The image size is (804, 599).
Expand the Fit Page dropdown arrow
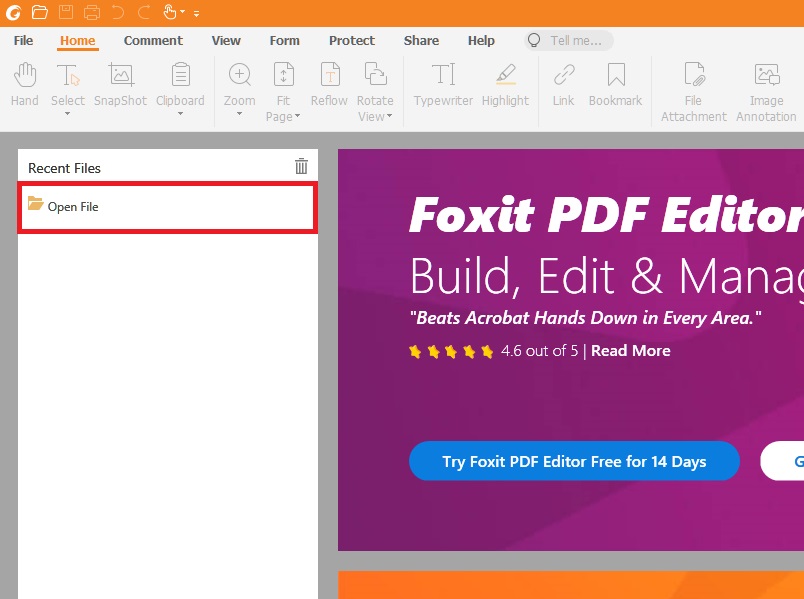pyautogui.click(x=297, y=116)
